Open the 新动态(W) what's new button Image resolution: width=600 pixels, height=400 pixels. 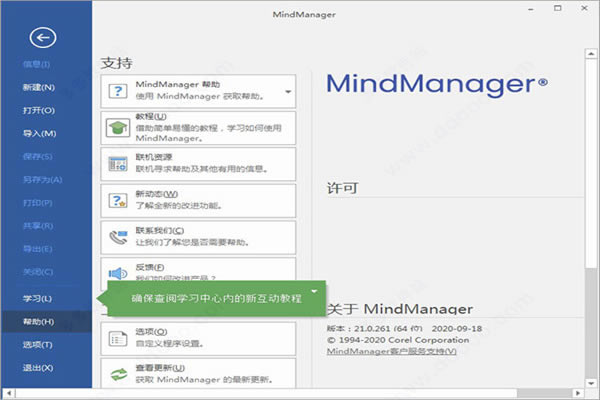point(198,201)
